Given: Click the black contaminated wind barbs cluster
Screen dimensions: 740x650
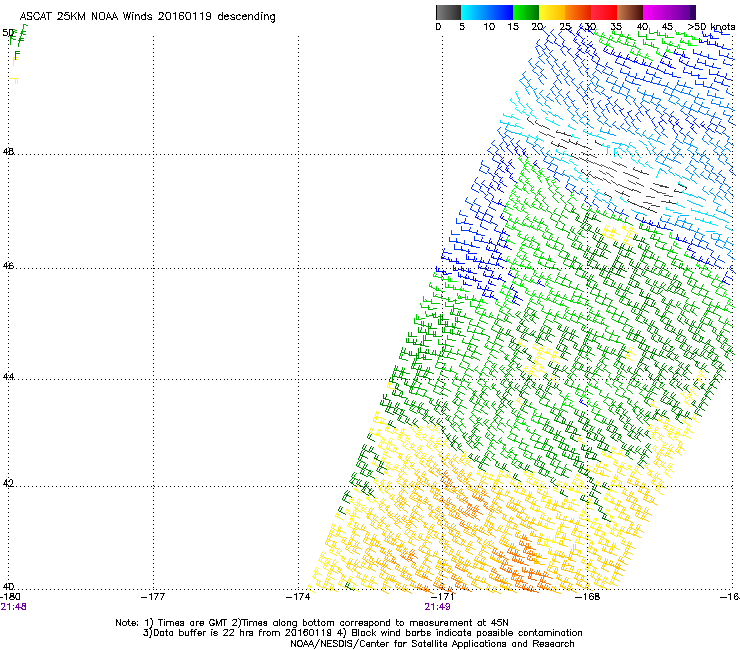Looking at the screenshot, I should tap(606, 163).
